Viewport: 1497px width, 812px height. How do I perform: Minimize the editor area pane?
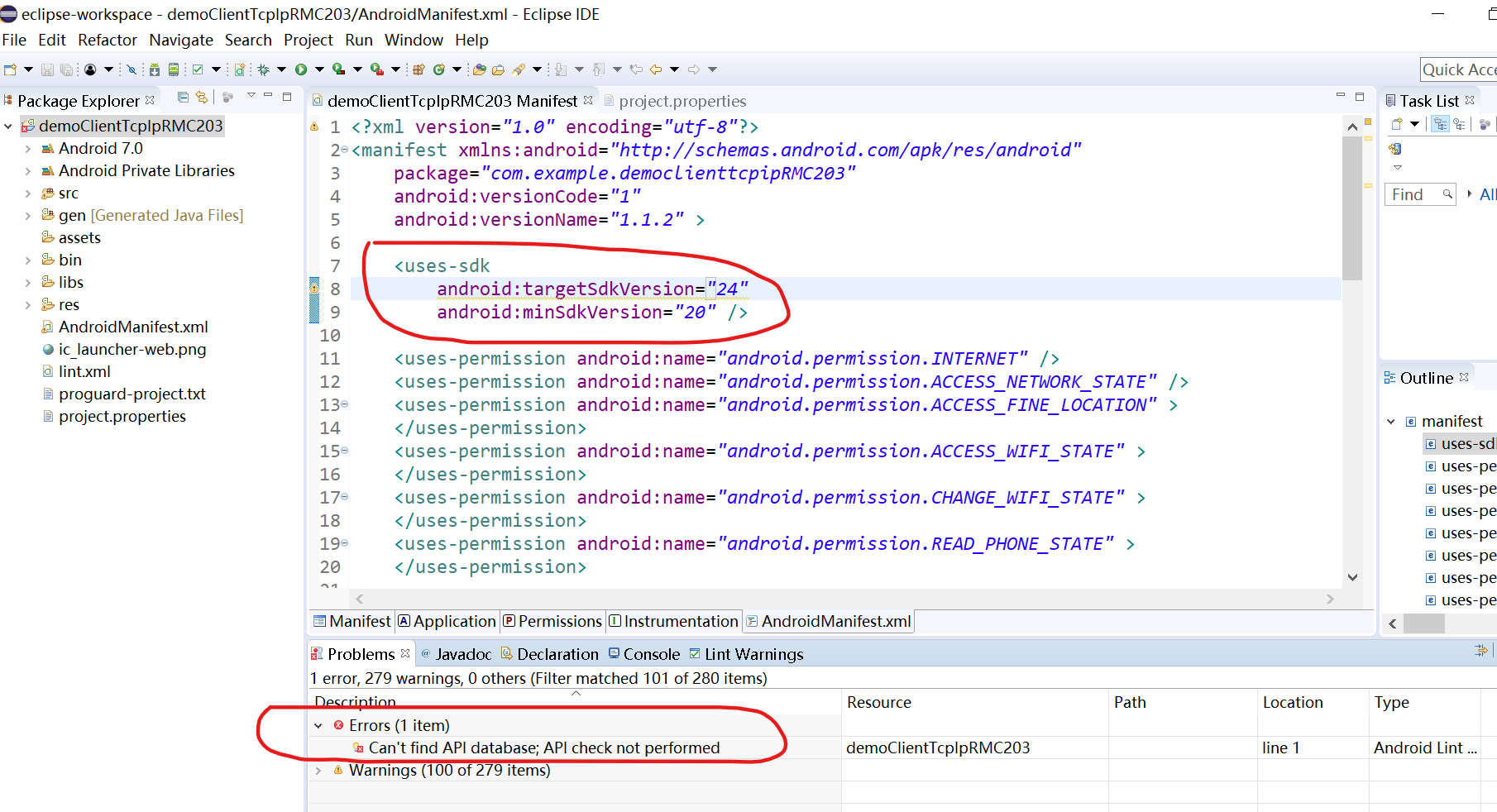(x=1340, y=96)
